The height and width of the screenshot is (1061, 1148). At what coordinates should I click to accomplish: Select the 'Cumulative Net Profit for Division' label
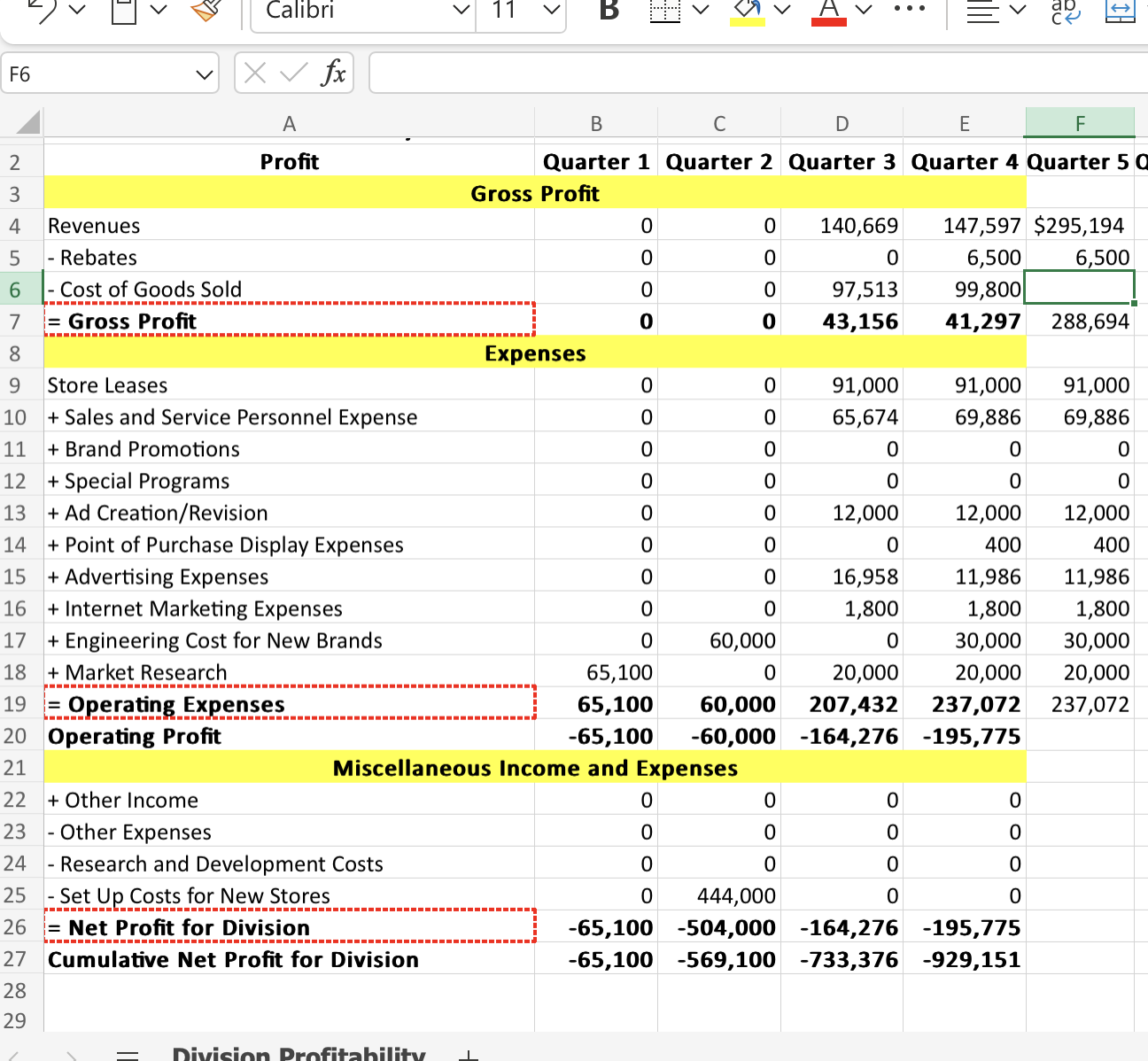coord(233,959)
